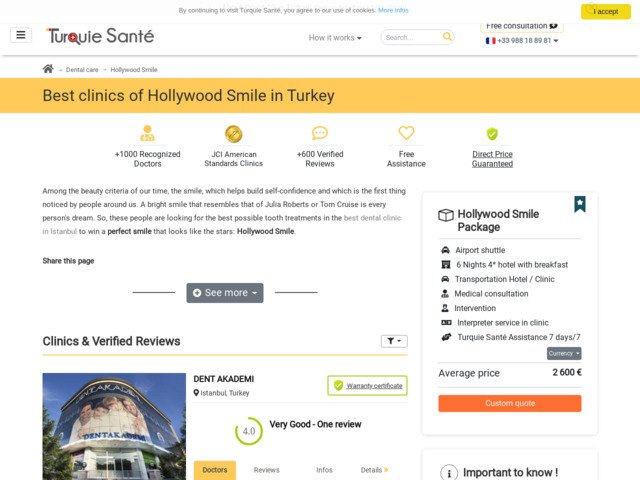Open the hamburger menu button
This screenshot has width=640, height=480.
pos(21,35)
